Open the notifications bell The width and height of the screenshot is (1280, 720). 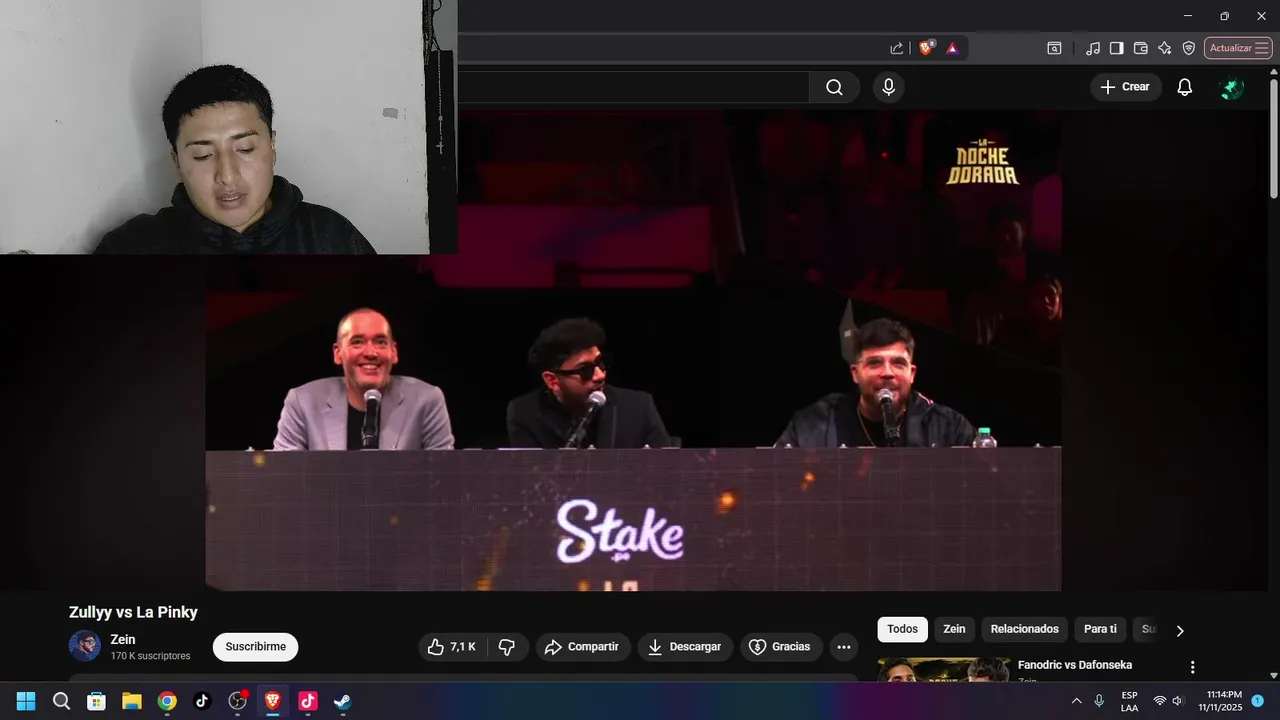click(1184, 87)
